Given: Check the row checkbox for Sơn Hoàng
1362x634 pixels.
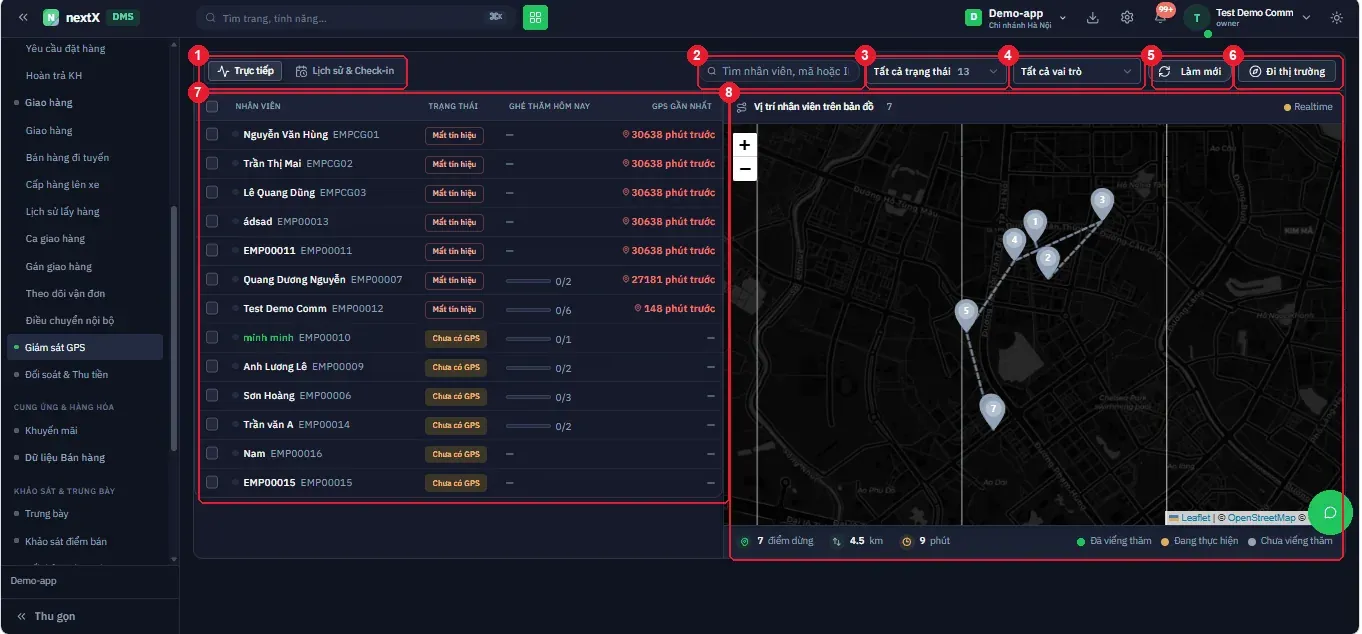Looking at the screenshot, I should point(212,395).
